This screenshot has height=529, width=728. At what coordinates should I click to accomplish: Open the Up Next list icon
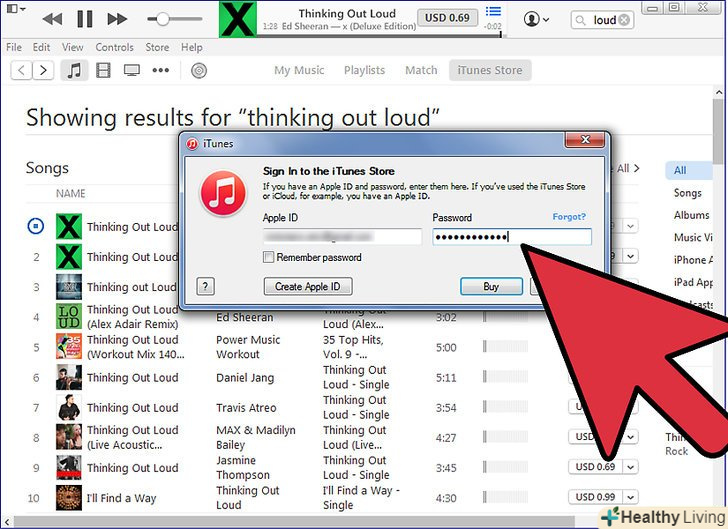coord(493,13)
